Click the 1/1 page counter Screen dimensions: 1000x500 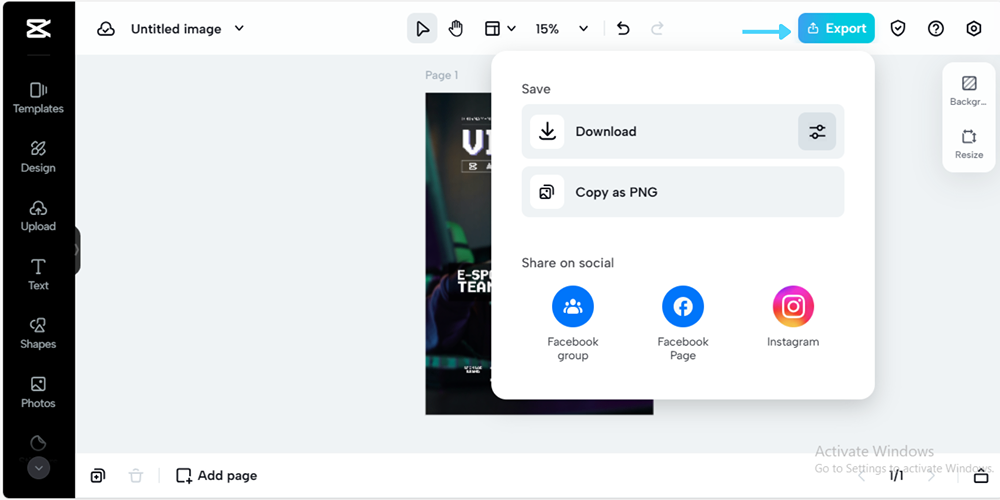896,475
